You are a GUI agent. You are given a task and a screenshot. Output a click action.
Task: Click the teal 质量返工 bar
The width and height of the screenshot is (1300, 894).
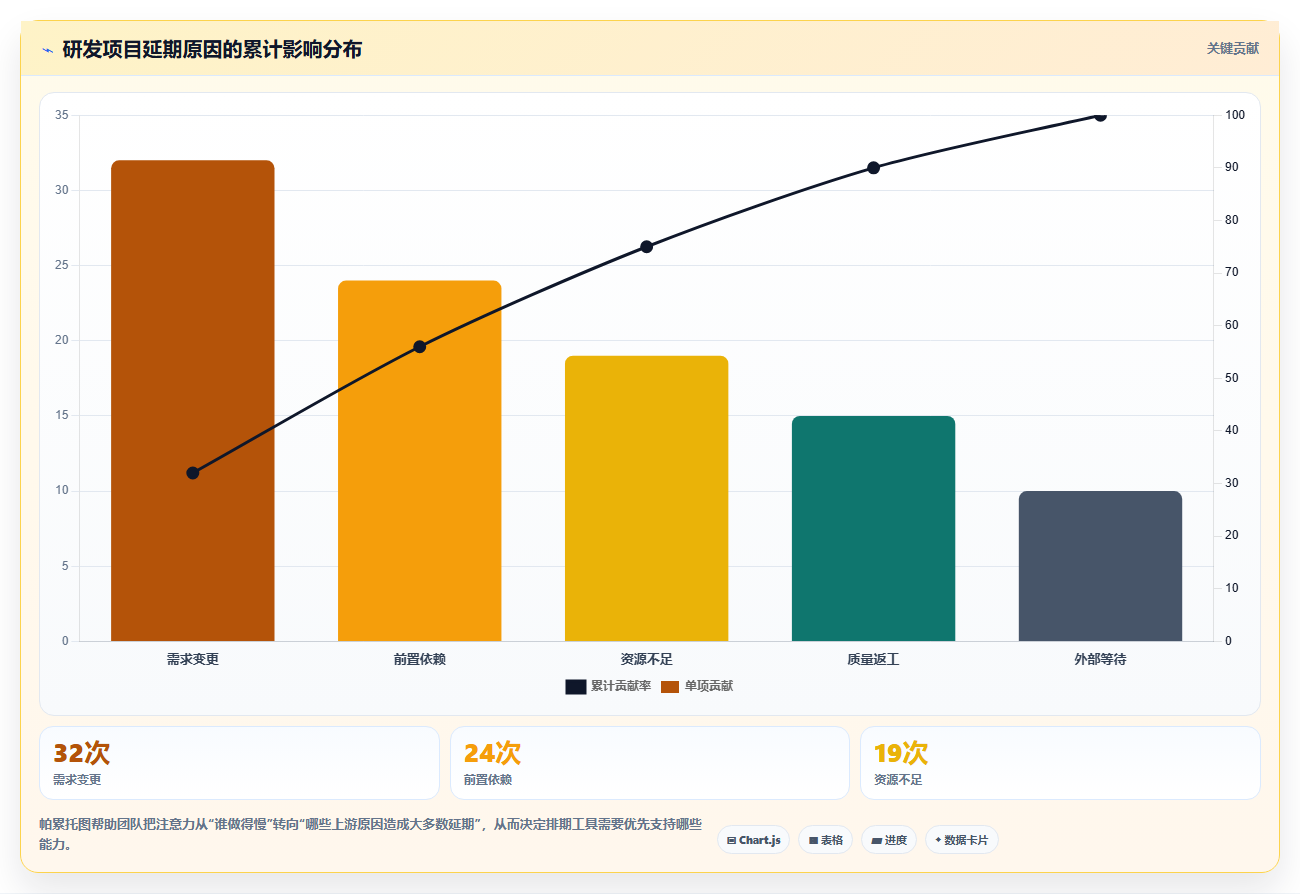[x=873, y=528]
